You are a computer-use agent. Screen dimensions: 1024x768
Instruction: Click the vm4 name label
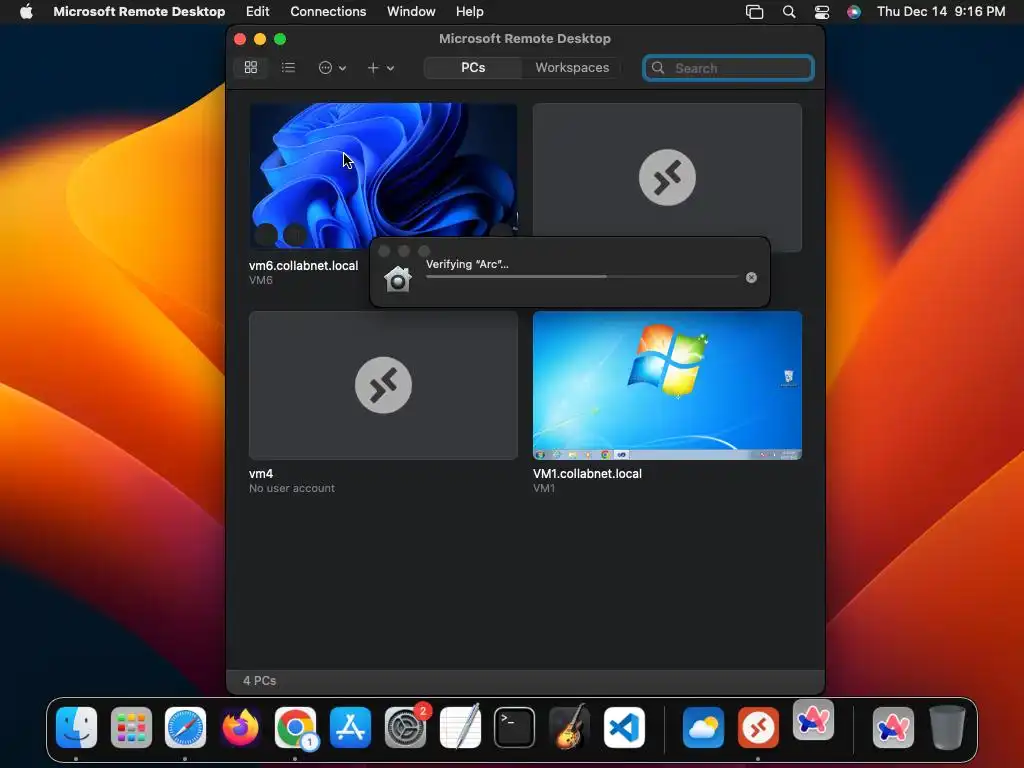261,473
